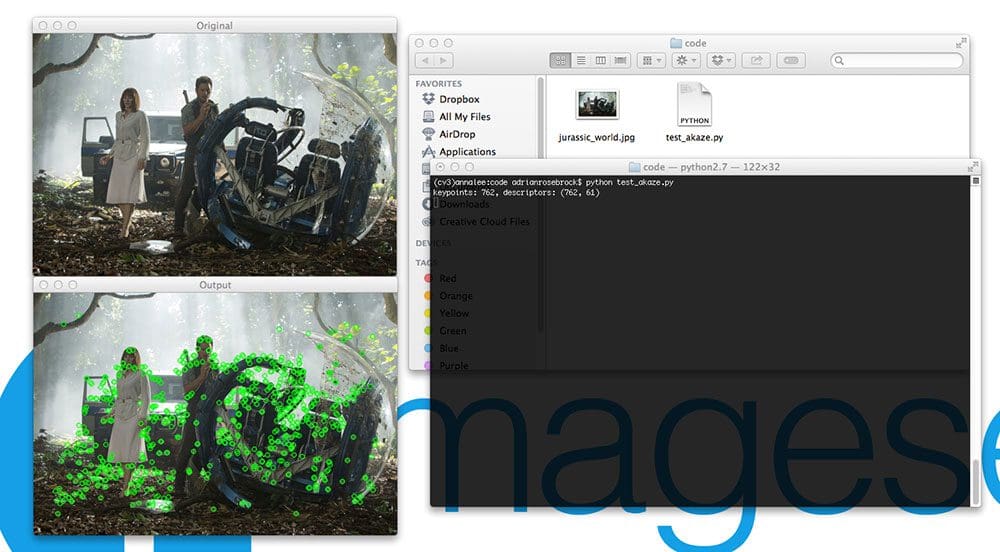Click the Terminal top-right scroll marker icon
This screenshot has width=1000, height=552.
tap(975, 181)
